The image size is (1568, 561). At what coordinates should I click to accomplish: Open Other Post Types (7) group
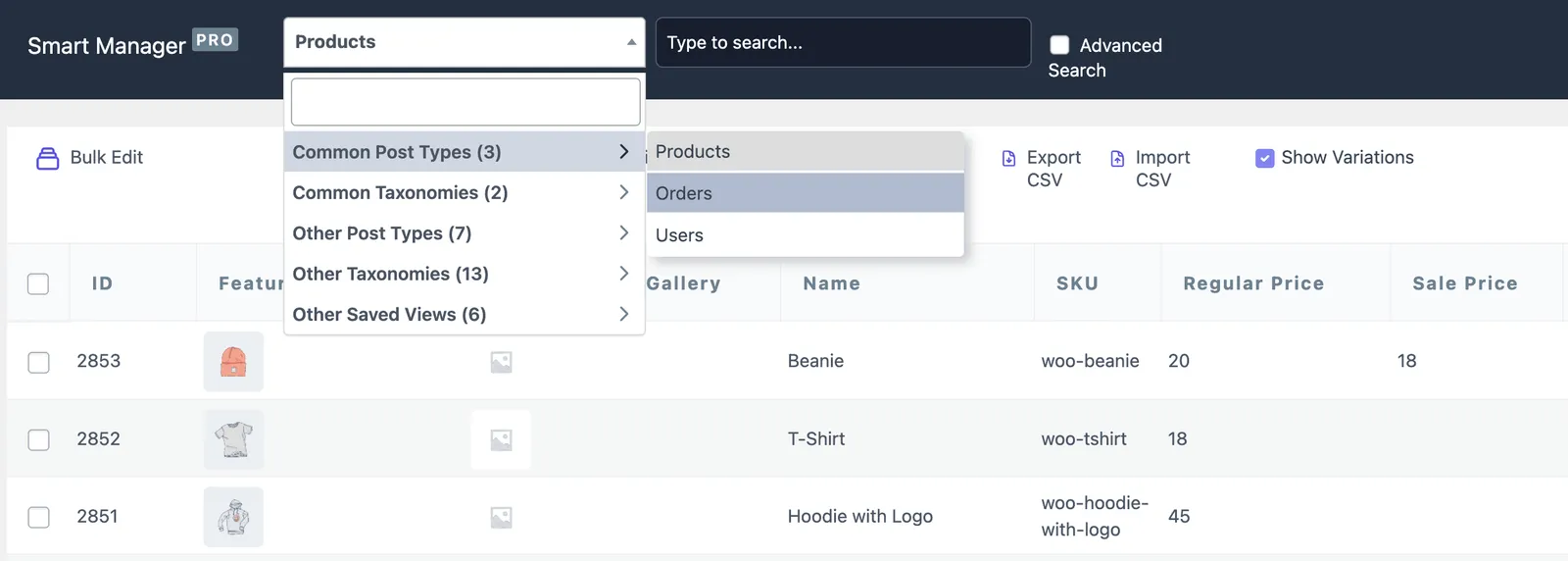pos(465,233)
